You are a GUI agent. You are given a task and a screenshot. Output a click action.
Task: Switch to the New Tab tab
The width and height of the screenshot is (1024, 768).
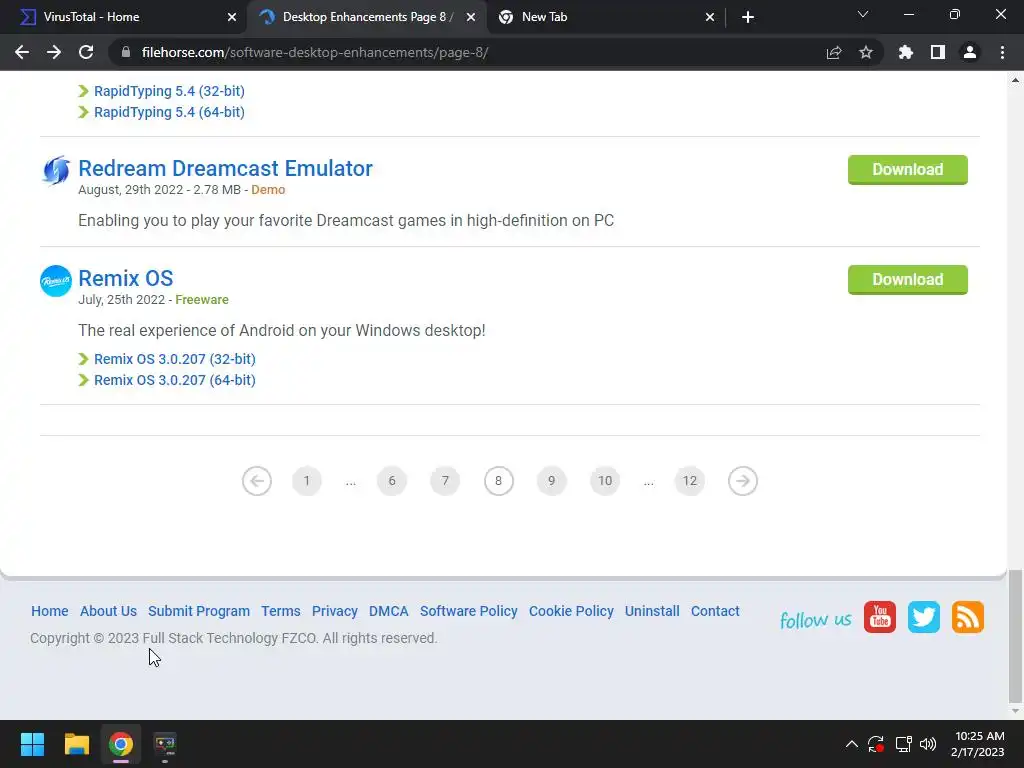pyautogui.click(x=605, y=17)
